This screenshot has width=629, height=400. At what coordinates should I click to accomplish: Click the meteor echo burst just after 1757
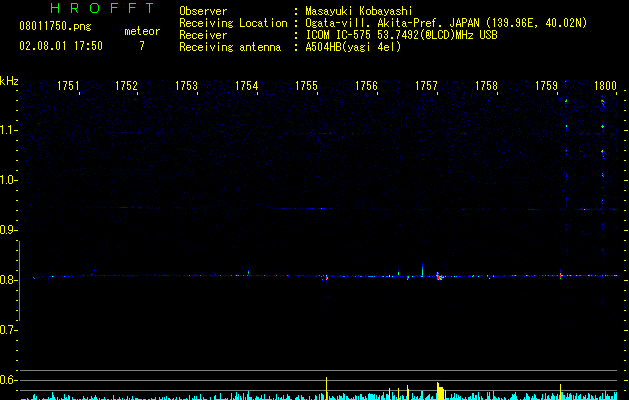(439, 276)
